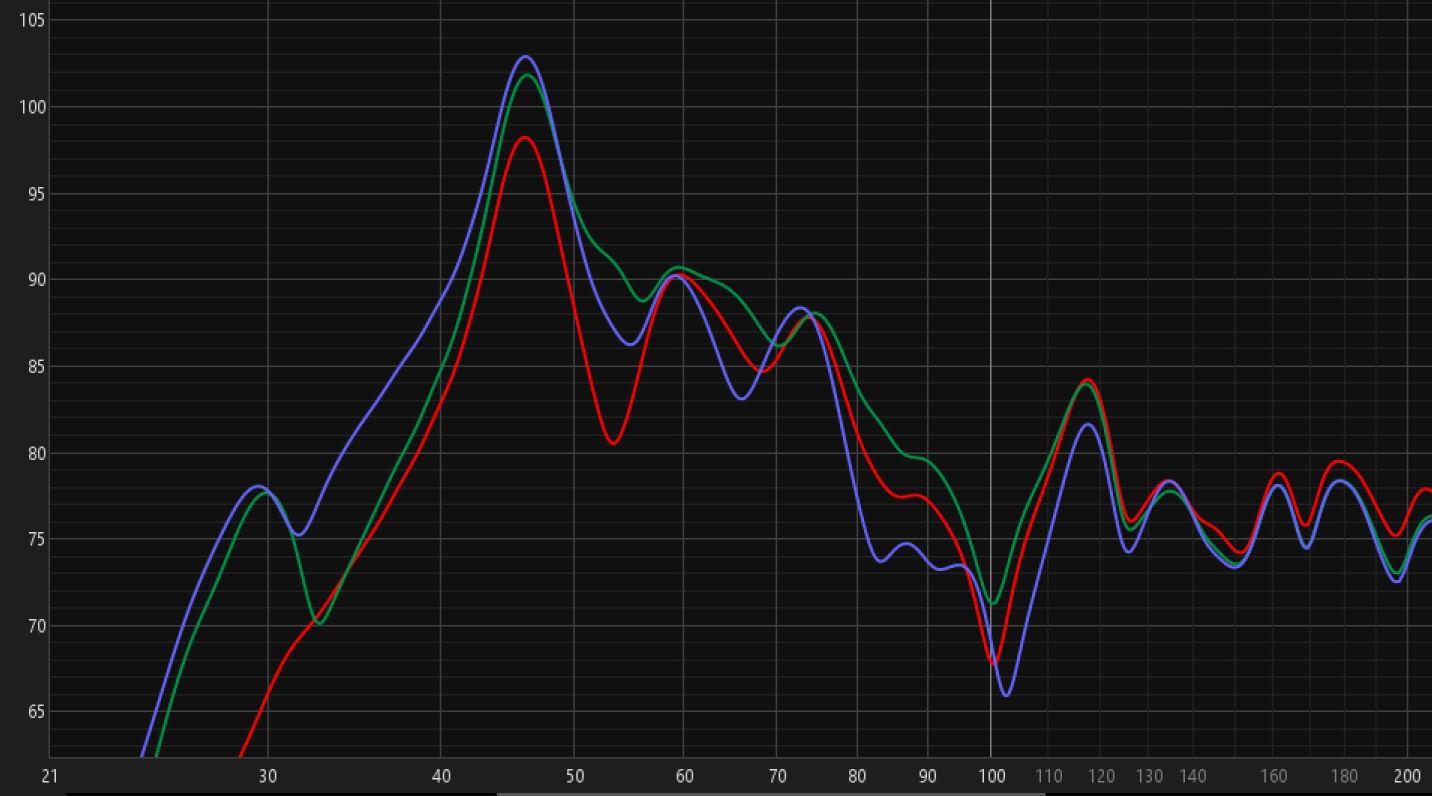
Task: Click the green curve minimum at 100 Hz
Action: 992,603
